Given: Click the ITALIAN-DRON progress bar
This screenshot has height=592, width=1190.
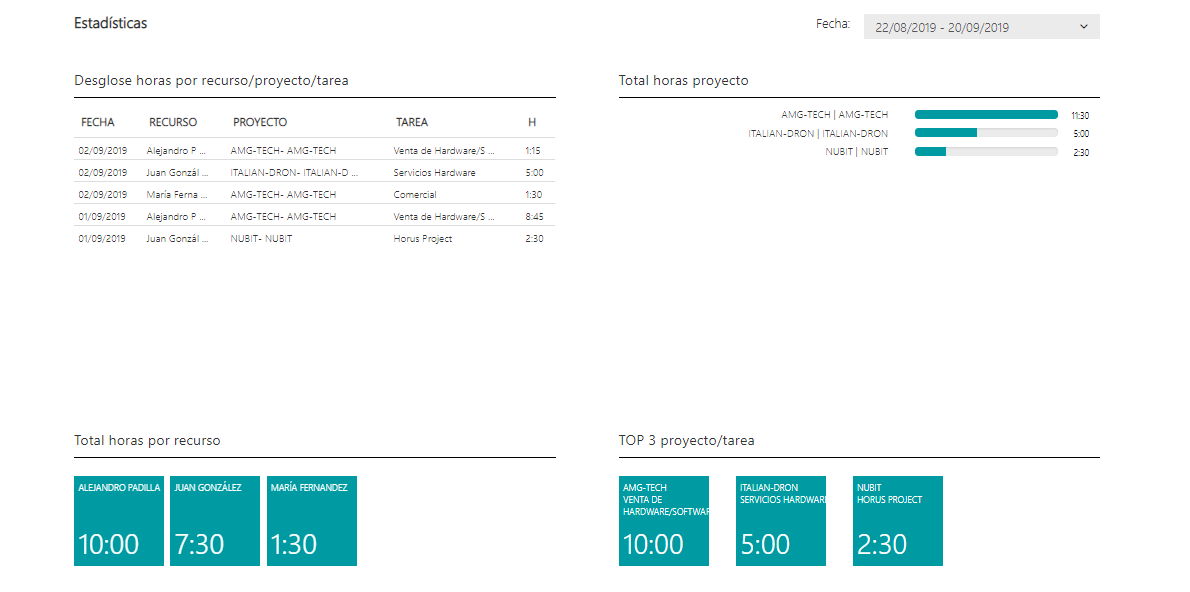Looking at the screenshot, I should click(x=986, y=133).
